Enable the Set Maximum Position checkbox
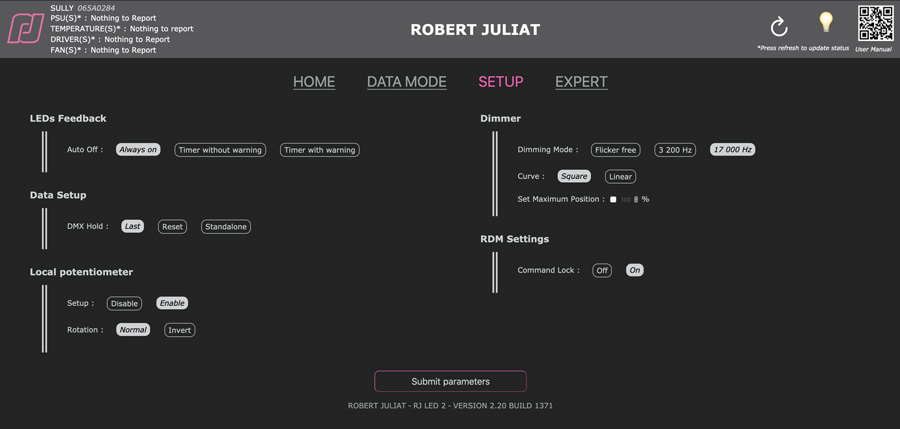Screen dimensions: 900x429 613,199
